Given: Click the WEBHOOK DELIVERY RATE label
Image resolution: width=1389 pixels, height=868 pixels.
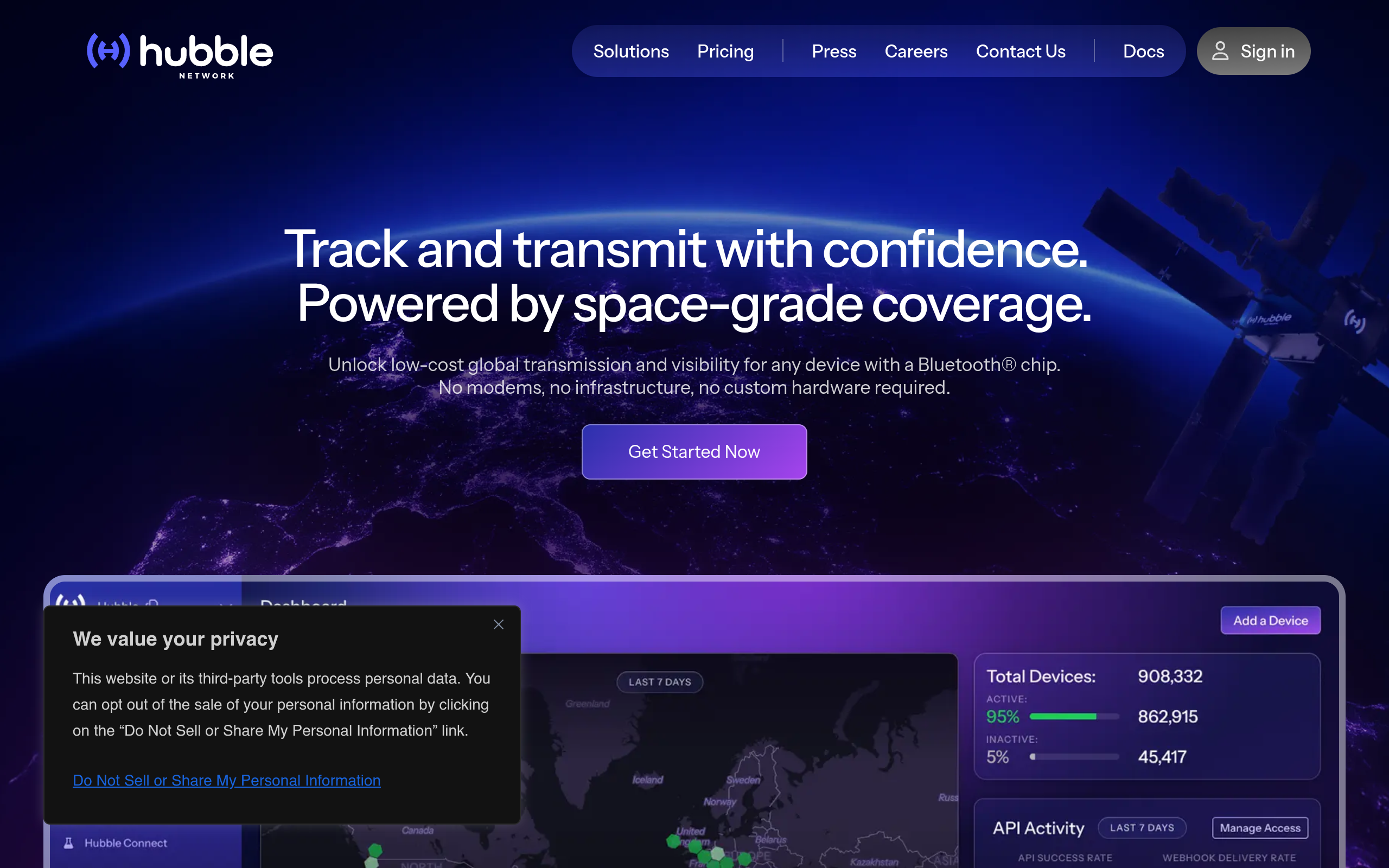Looking at the screenshot, I should pos(1229,858).
